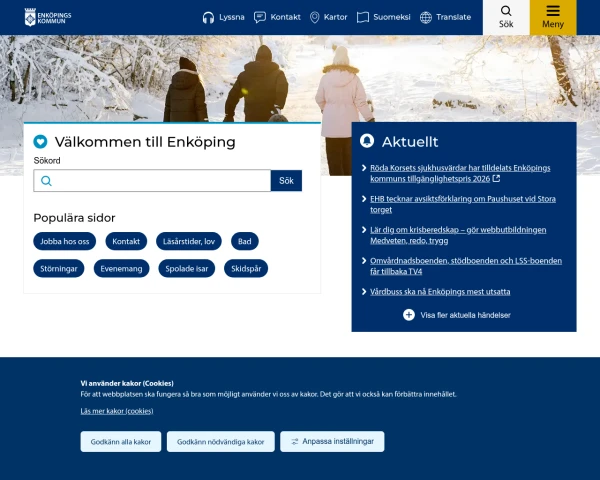This screenshot has height=480, width=600.
Task: Click the chevron before Omvårdnadsboenden news item
Action: (364, 261)
